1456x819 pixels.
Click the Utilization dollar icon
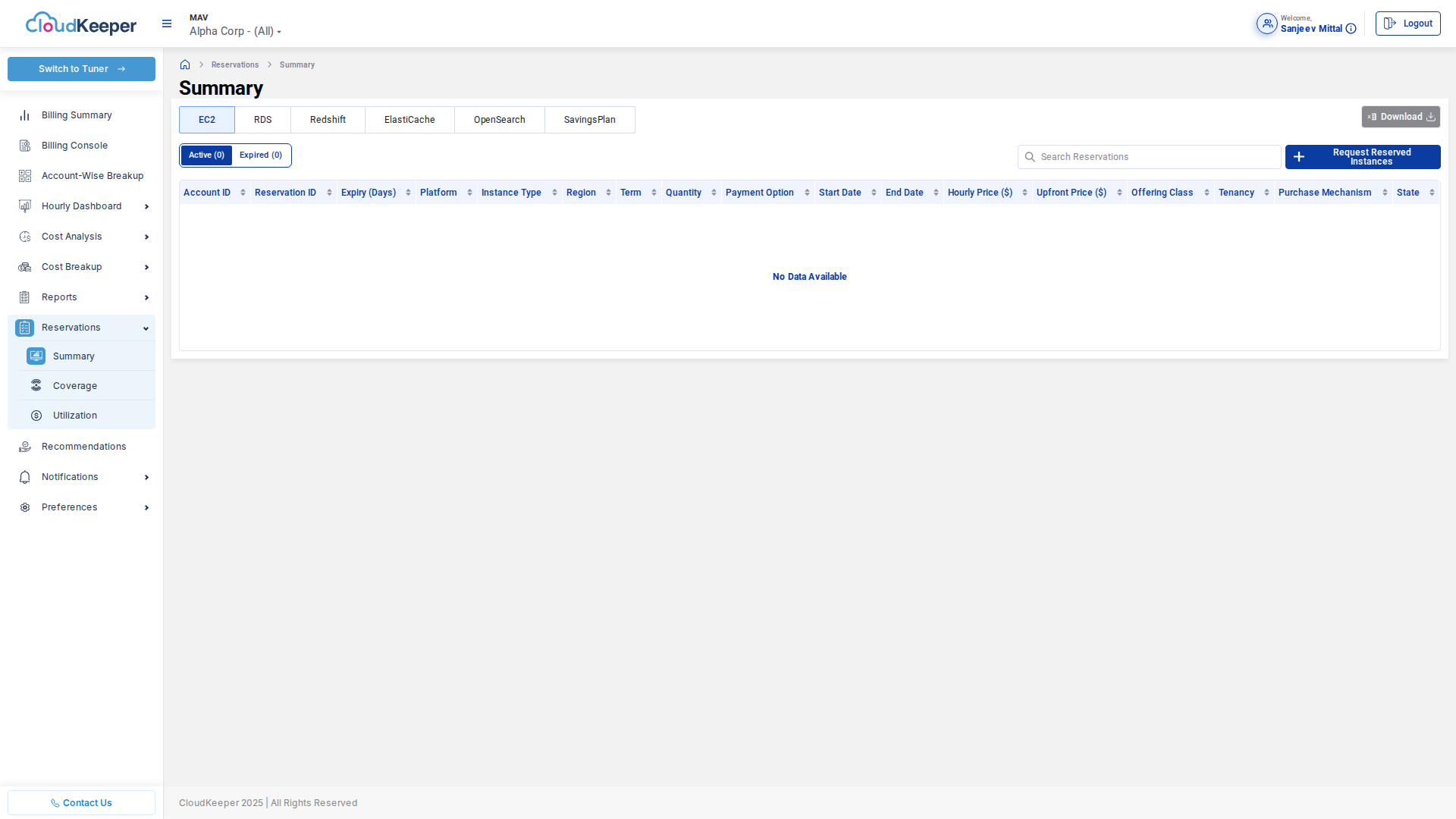36,416
